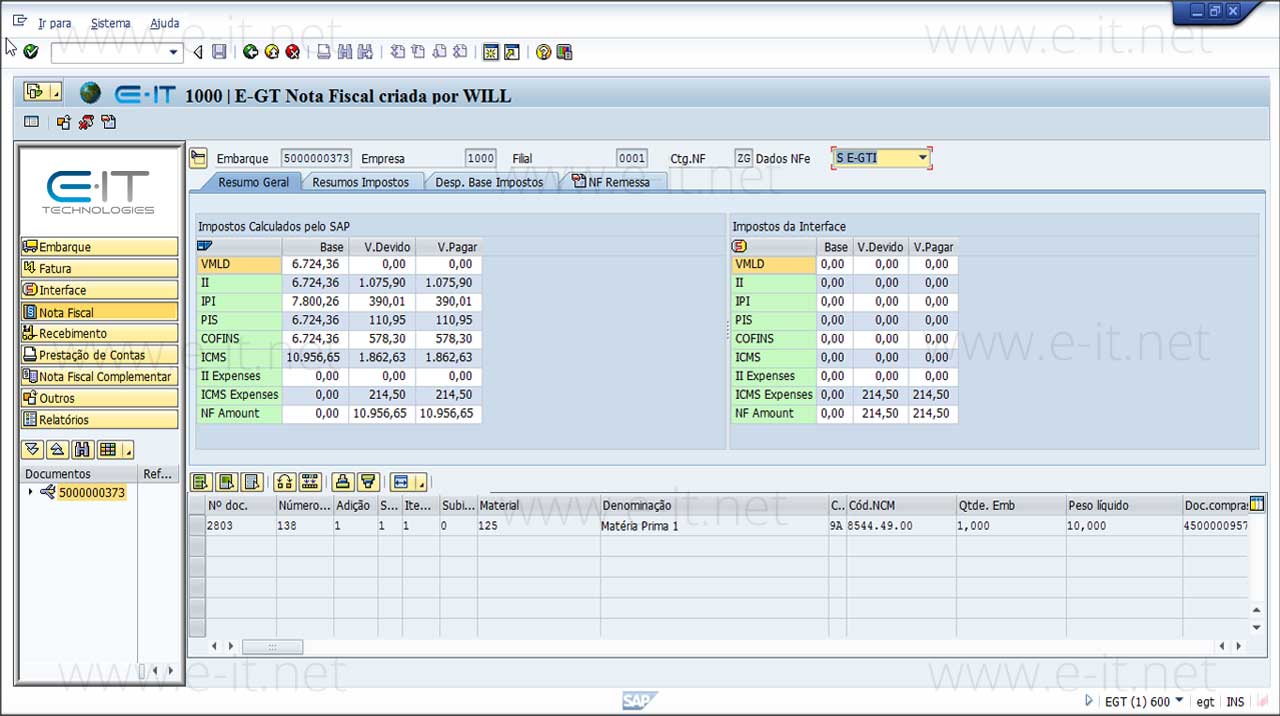
Task: Switch to the NF Remessa tab
Action: (611, 182)
